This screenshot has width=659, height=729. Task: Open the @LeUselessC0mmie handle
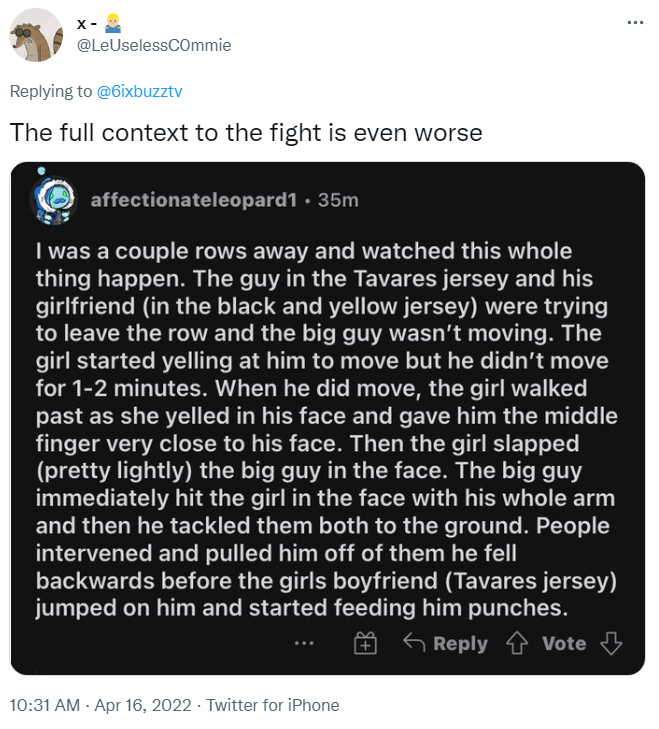pyautogui.click(x=153, y=45)
